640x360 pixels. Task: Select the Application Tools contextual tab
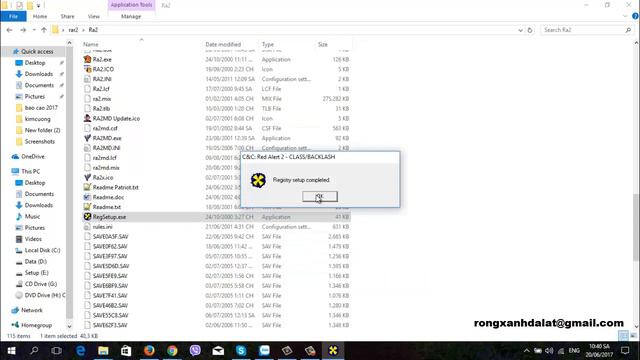(131, 5)
